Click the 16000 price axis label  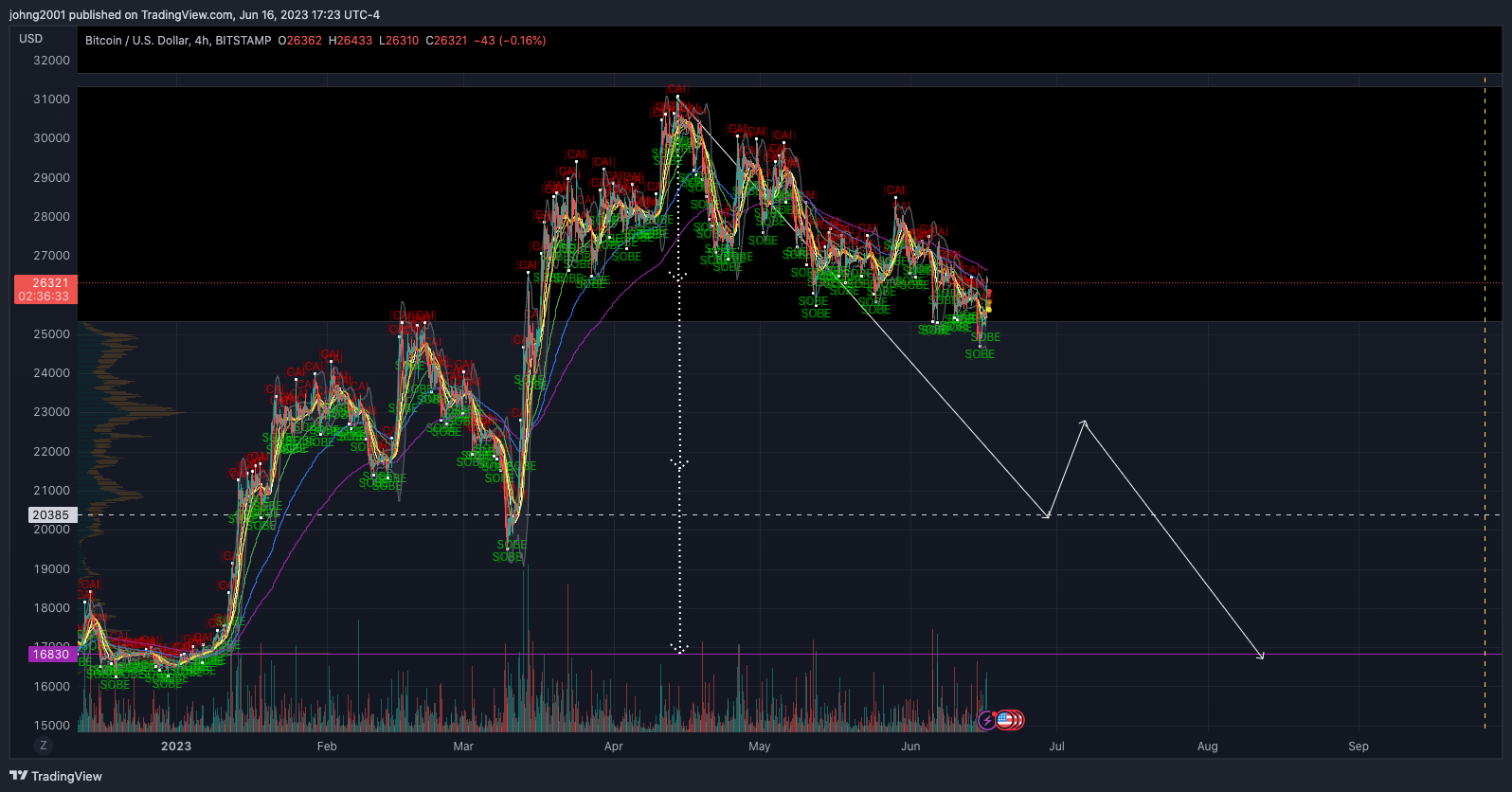point(52,687)
